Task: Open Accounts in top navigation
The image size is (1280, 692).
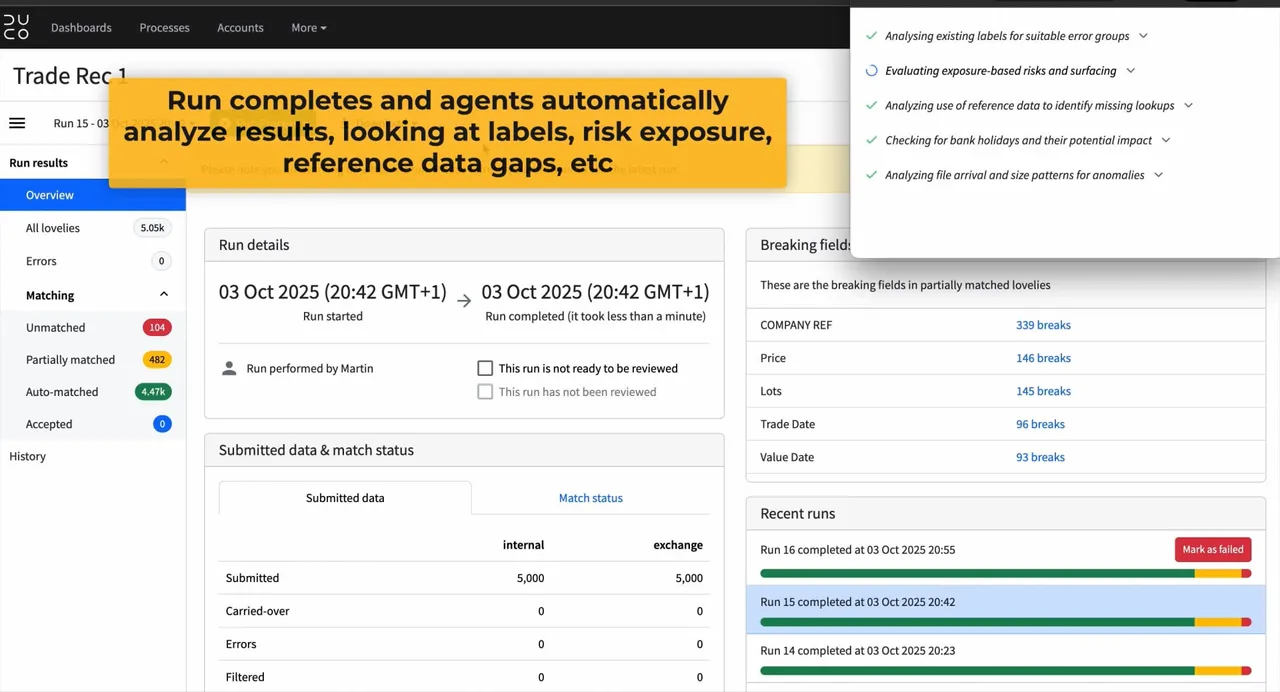Action: point(240,28)
